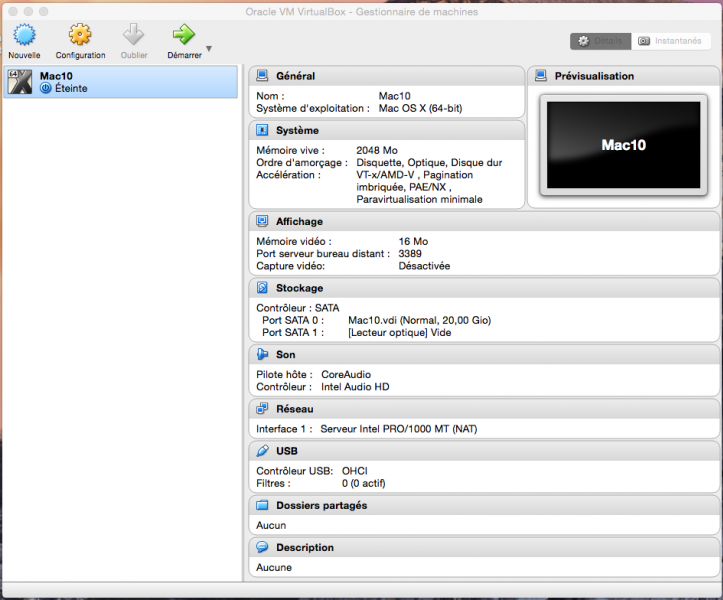Open the Son section header
The height and width of the screenshot is (600, 723).
(x=484, y=354)
